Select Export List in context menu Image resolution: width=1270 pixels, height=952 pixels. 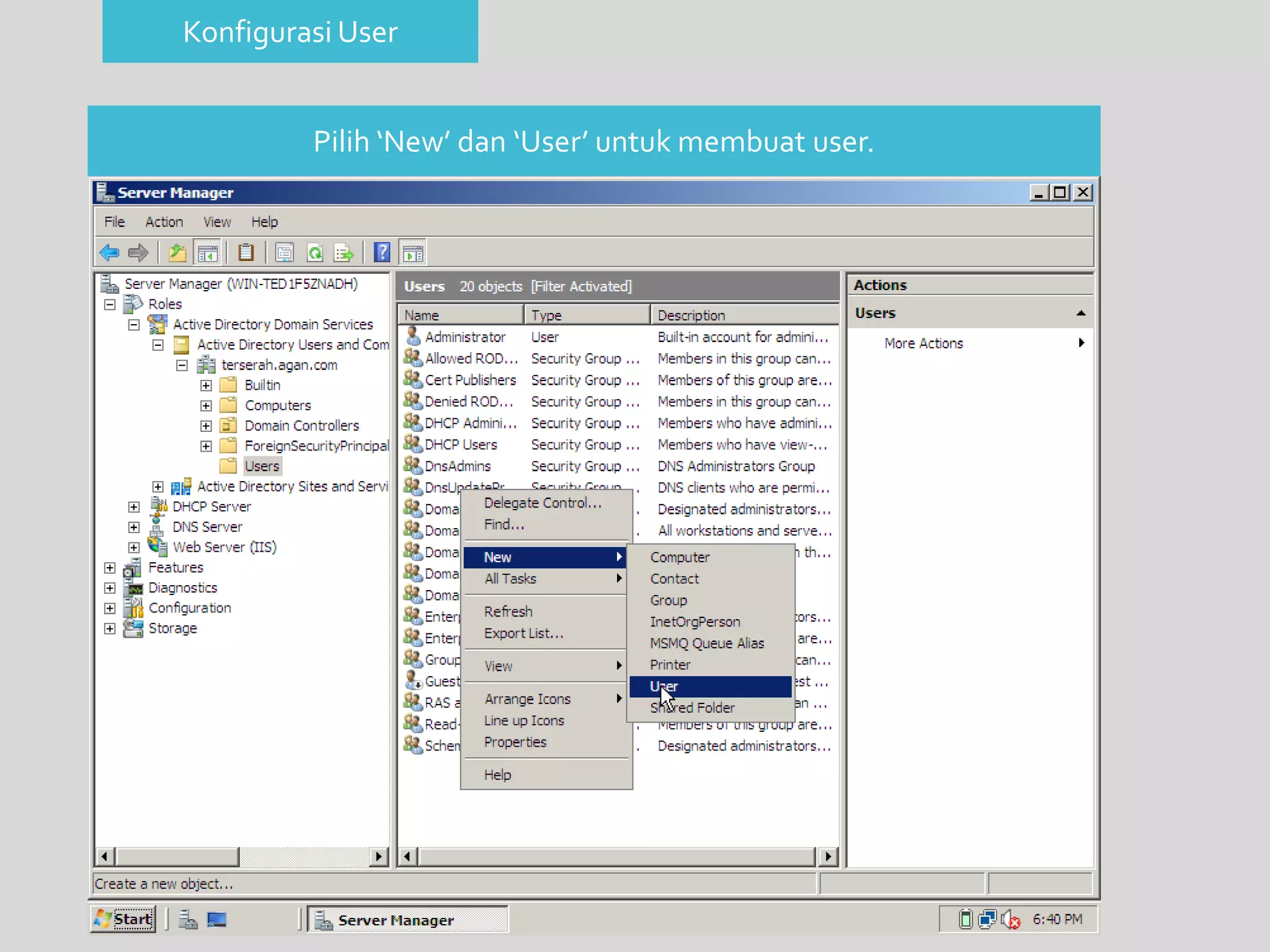pos(546,633)
